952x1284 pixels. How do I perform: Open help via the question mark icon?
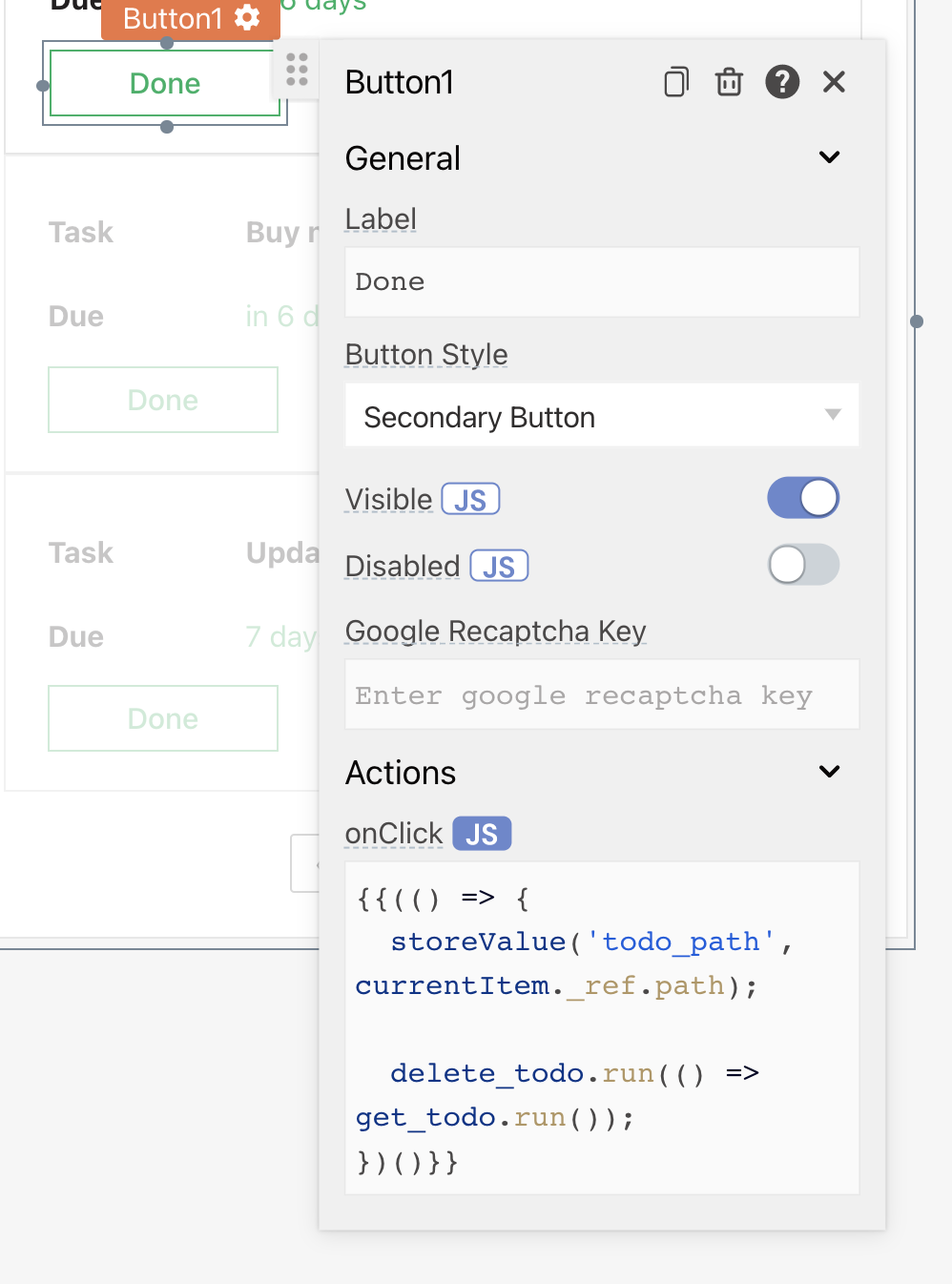[782, 82]
